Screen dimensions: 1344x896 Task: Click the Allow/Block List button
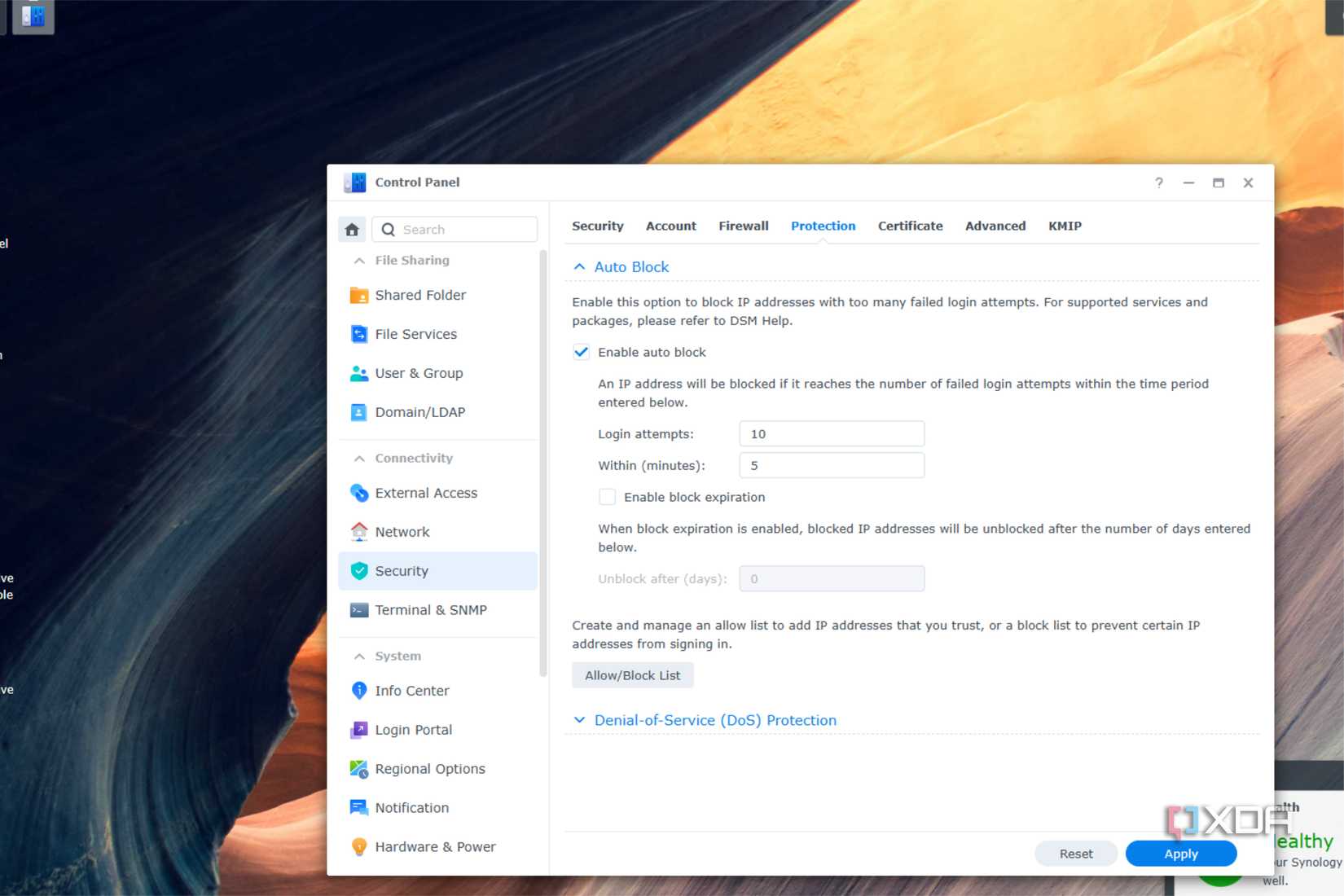632,675
